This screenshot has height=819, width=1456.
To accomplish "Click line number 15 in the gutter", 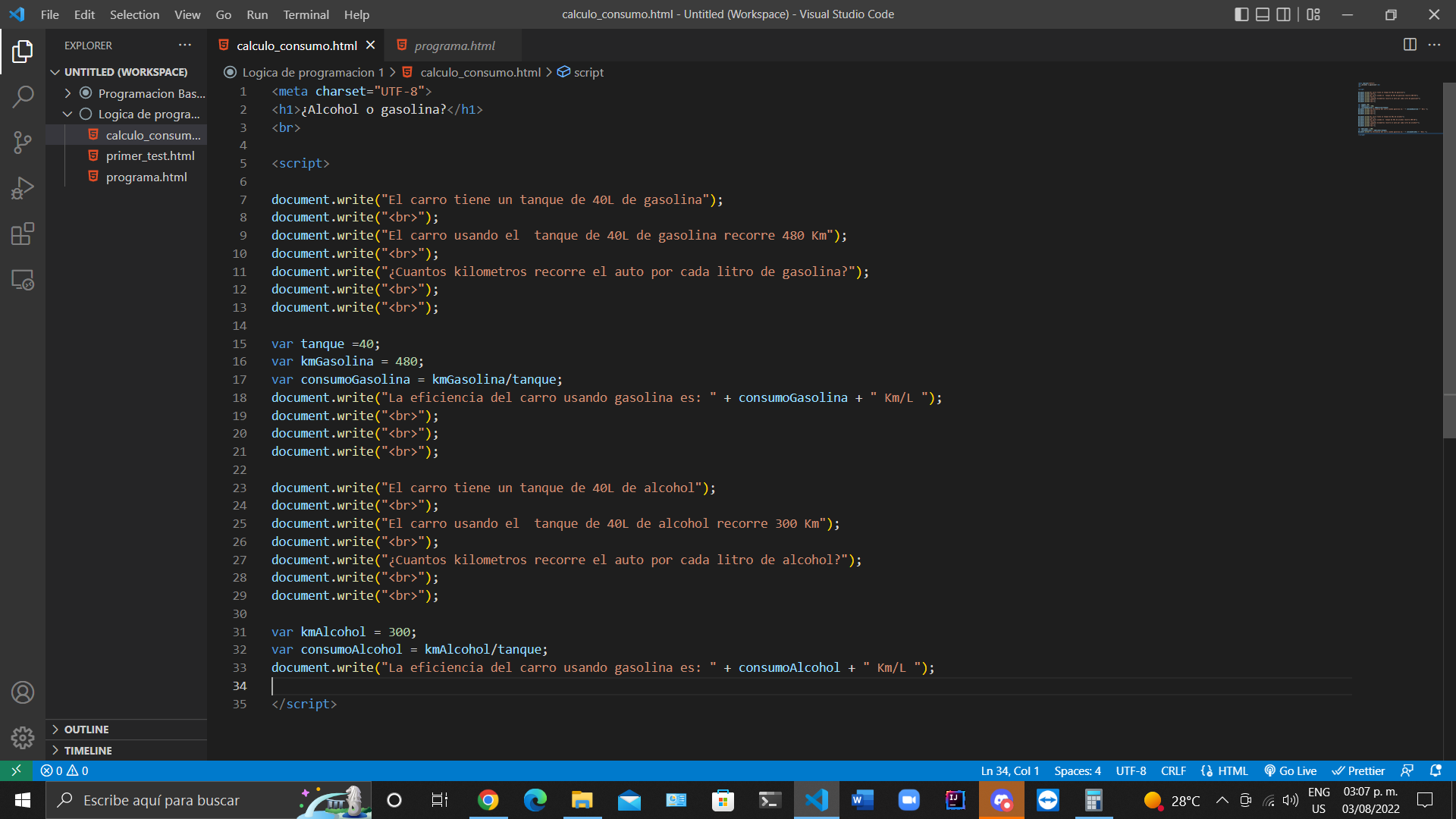I will coord(240,344).
